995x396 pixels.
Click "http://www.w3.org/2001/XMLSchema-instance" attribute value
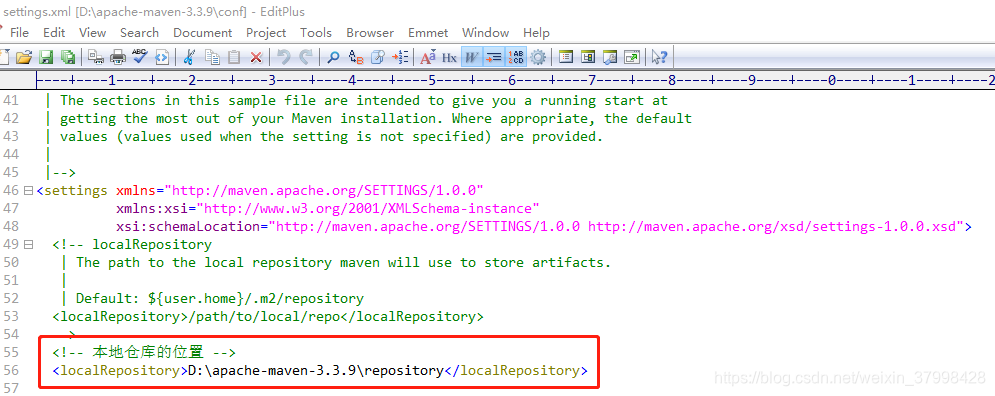[368, 208]
